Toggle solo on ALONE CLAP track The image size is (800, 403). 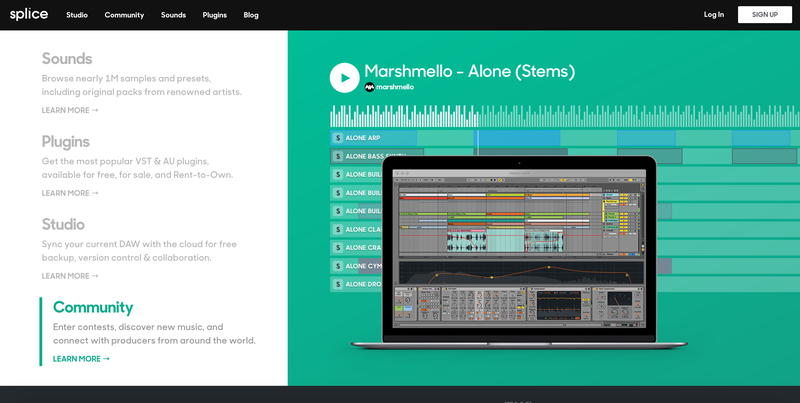[338, 229]
